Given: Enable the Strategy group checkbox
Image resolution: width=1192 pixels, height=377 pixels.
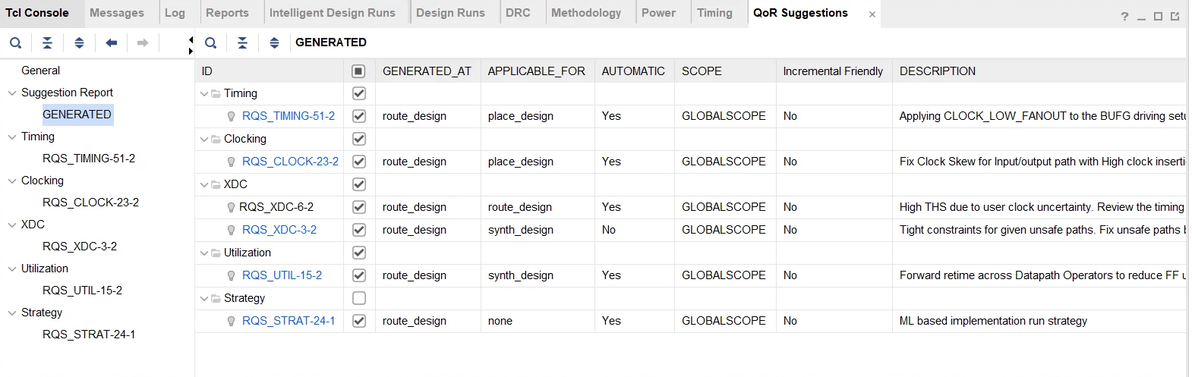Looking at the screenshot, I should pos(360,298).
